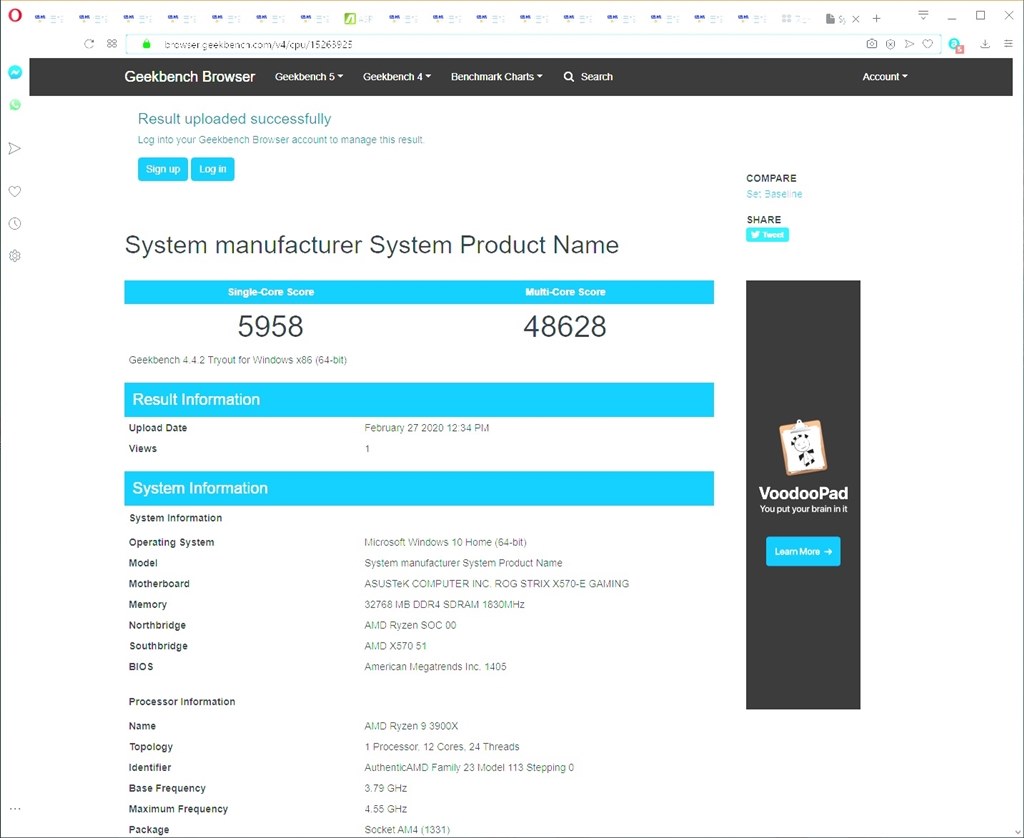Click the Sign up button
Screen dimensions: 1024x838
coord(163,169)
